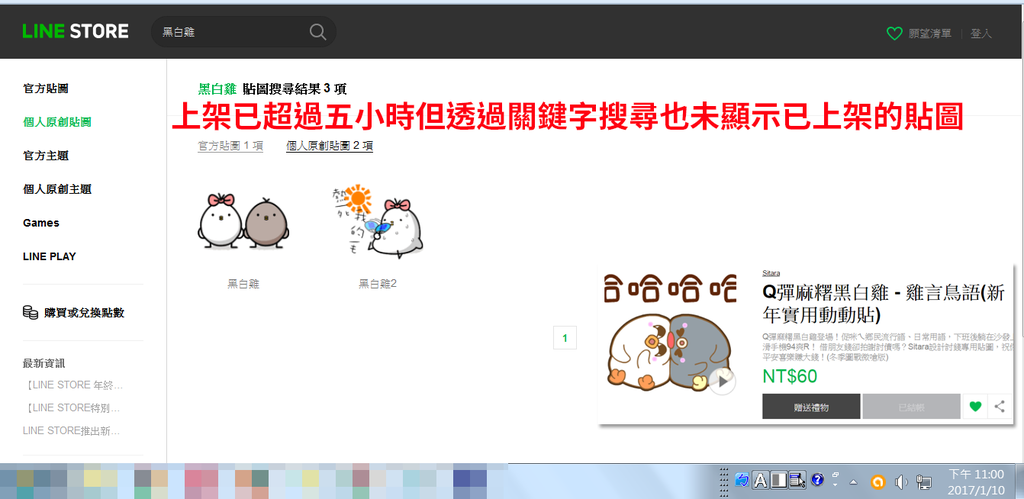Click the 贈送禮物 gift button
This screenshot has height=499, width=1024.
pyautogui.click(x=811, y=406)
